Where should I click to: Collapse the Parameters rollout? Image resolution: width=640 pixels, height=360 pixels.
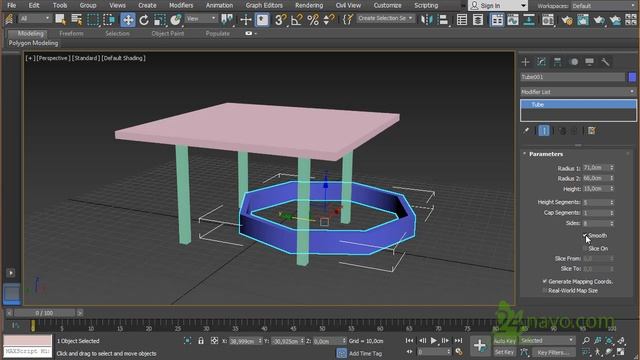[546, 154]
